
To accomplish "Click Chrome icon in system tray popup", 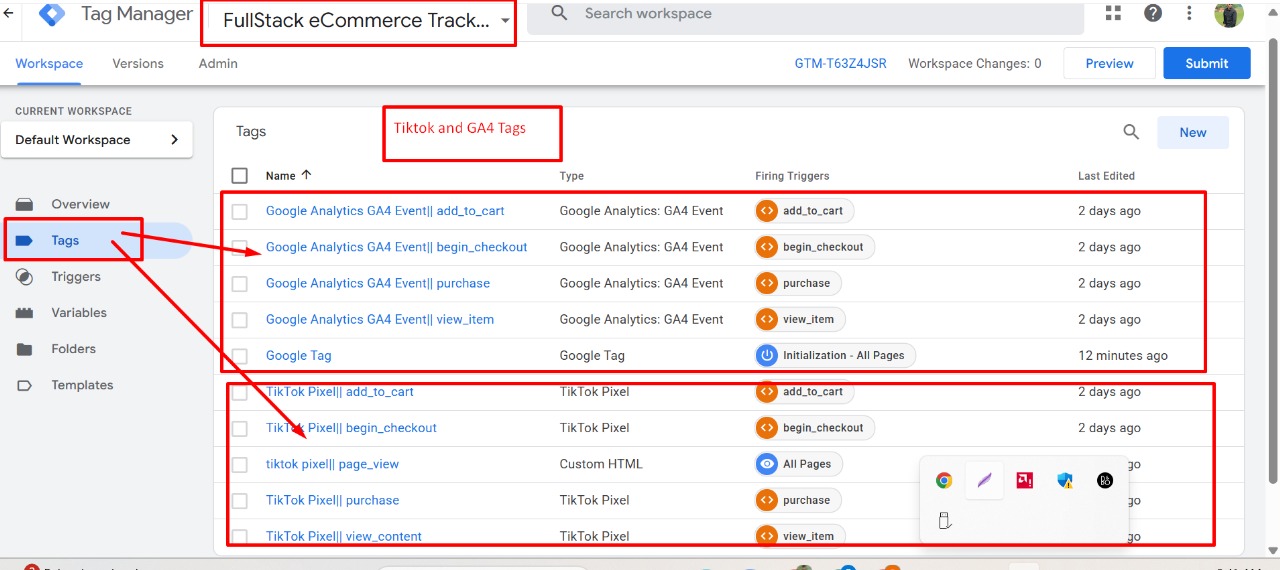I will [x=944, y=480].
